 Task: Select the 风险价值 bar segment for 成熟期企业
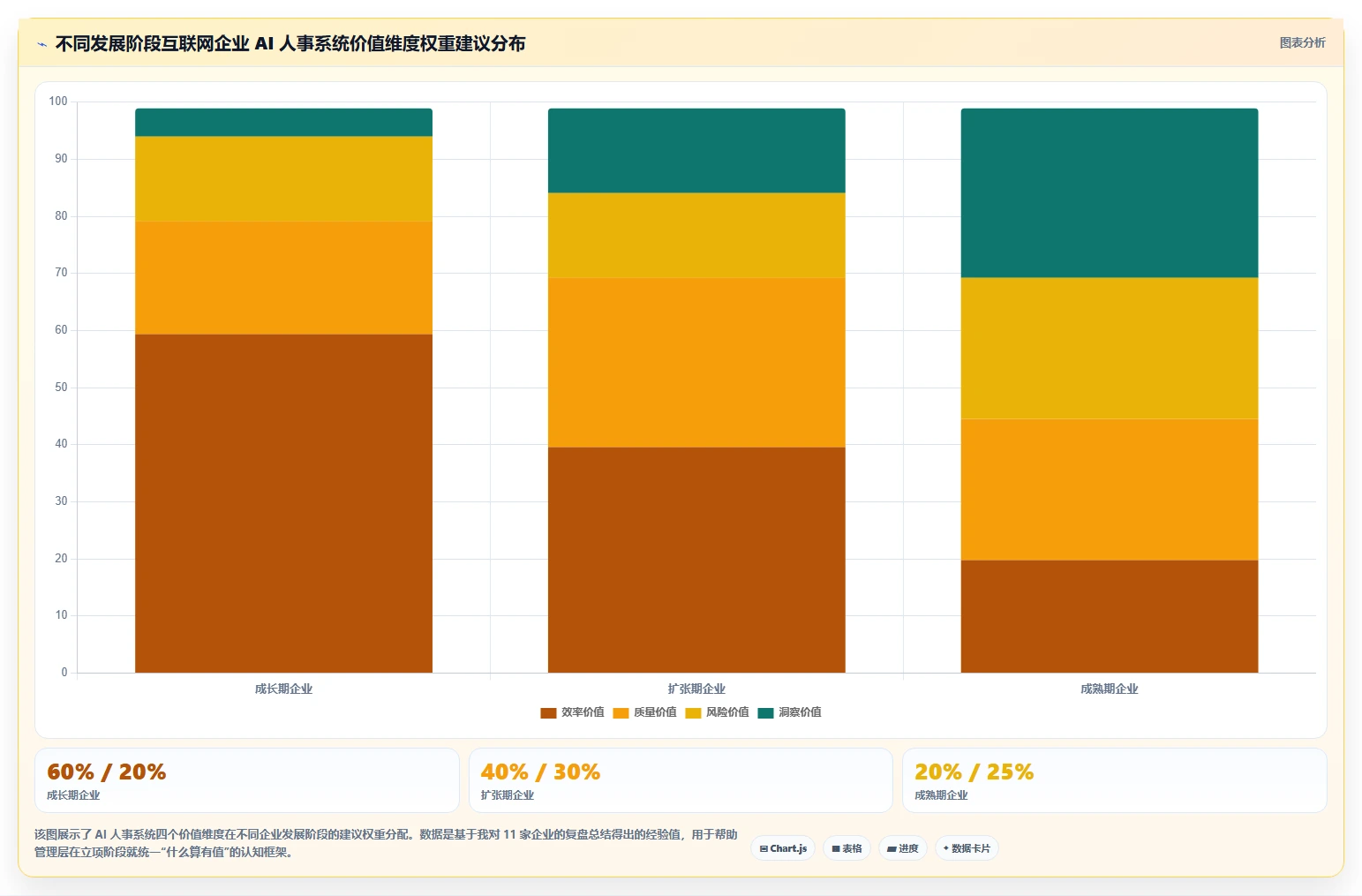point(1110,349)
